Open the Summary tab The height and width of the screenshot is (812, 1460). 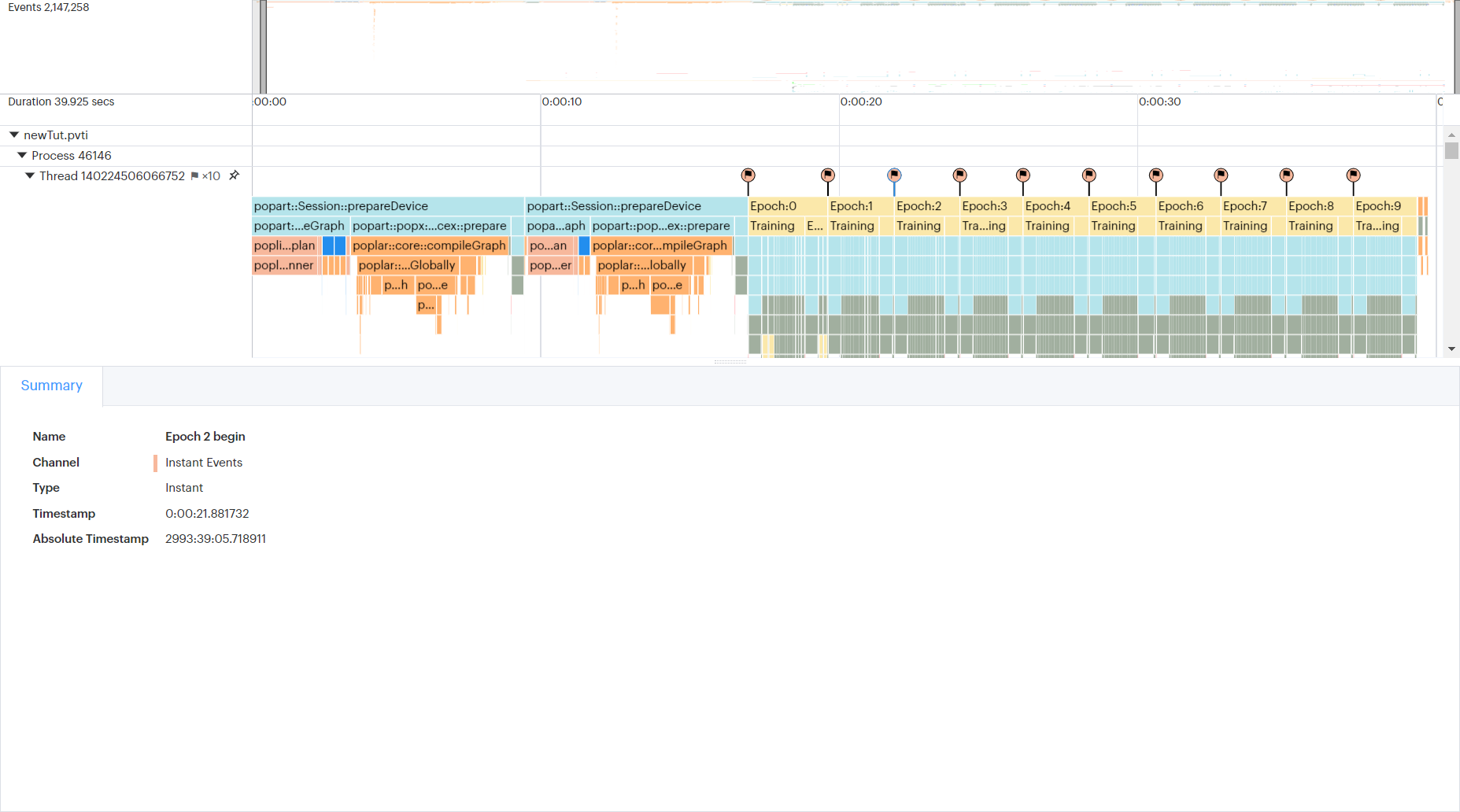pos(51,386)
